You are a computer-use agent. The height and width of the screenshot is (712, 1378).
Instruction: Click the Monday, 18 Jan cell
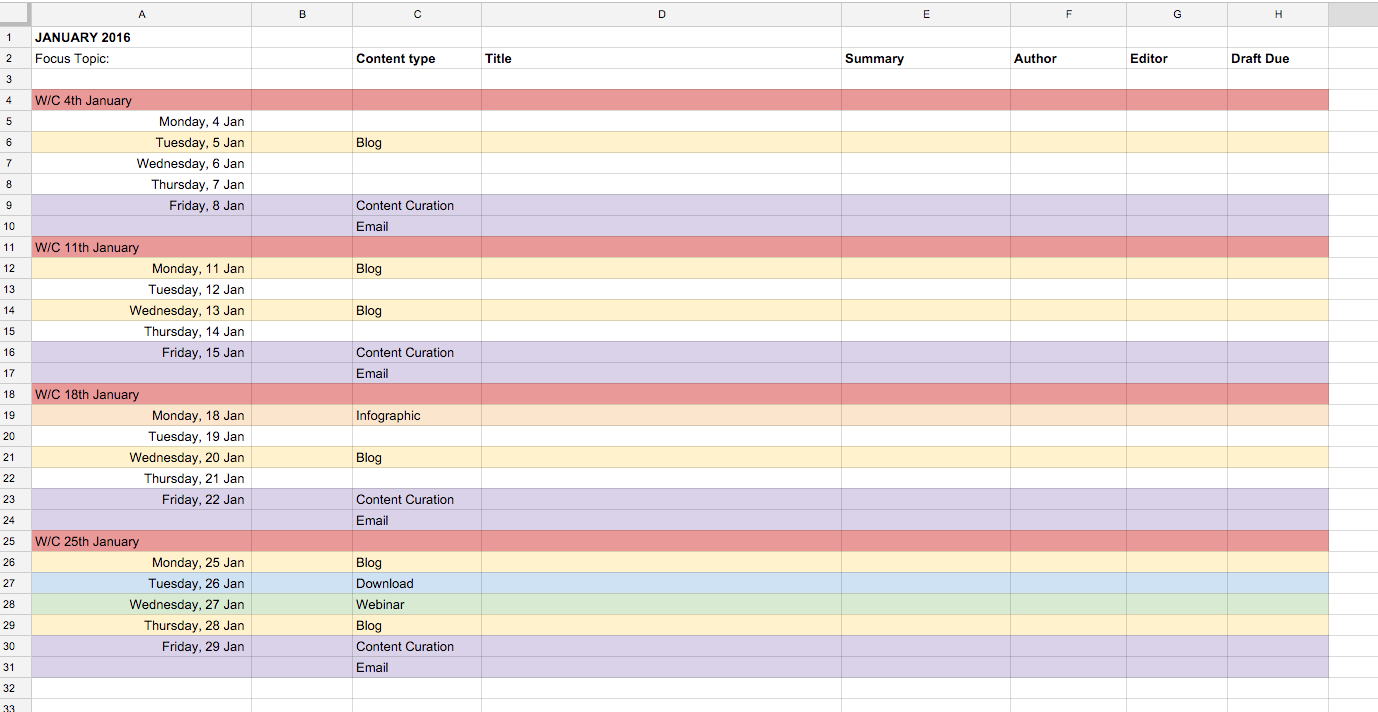(x=141, y=416)
